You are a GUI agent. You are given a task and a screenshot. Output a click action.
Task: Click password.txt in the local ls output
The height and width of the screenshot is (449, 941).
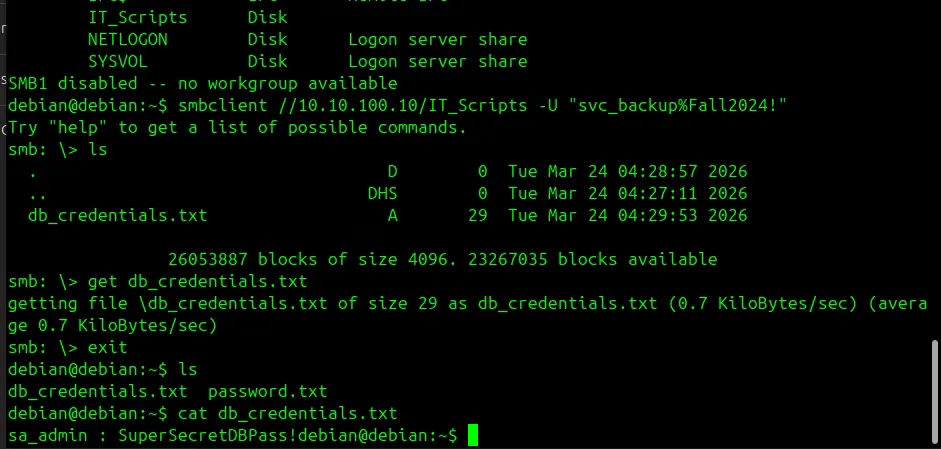pyautogui.click(x=268, y=392)
